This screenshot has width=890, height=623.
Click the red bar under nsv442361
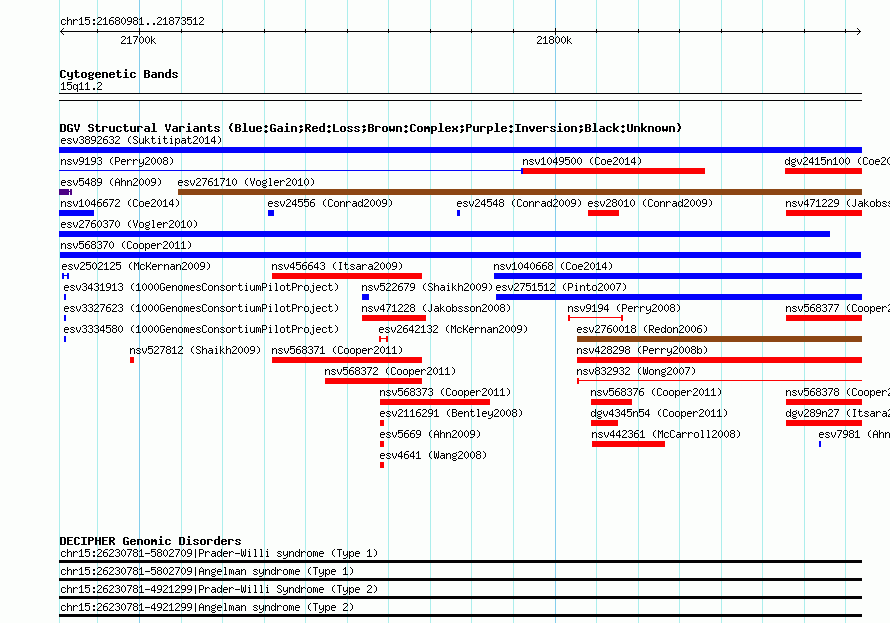[628, 444]
